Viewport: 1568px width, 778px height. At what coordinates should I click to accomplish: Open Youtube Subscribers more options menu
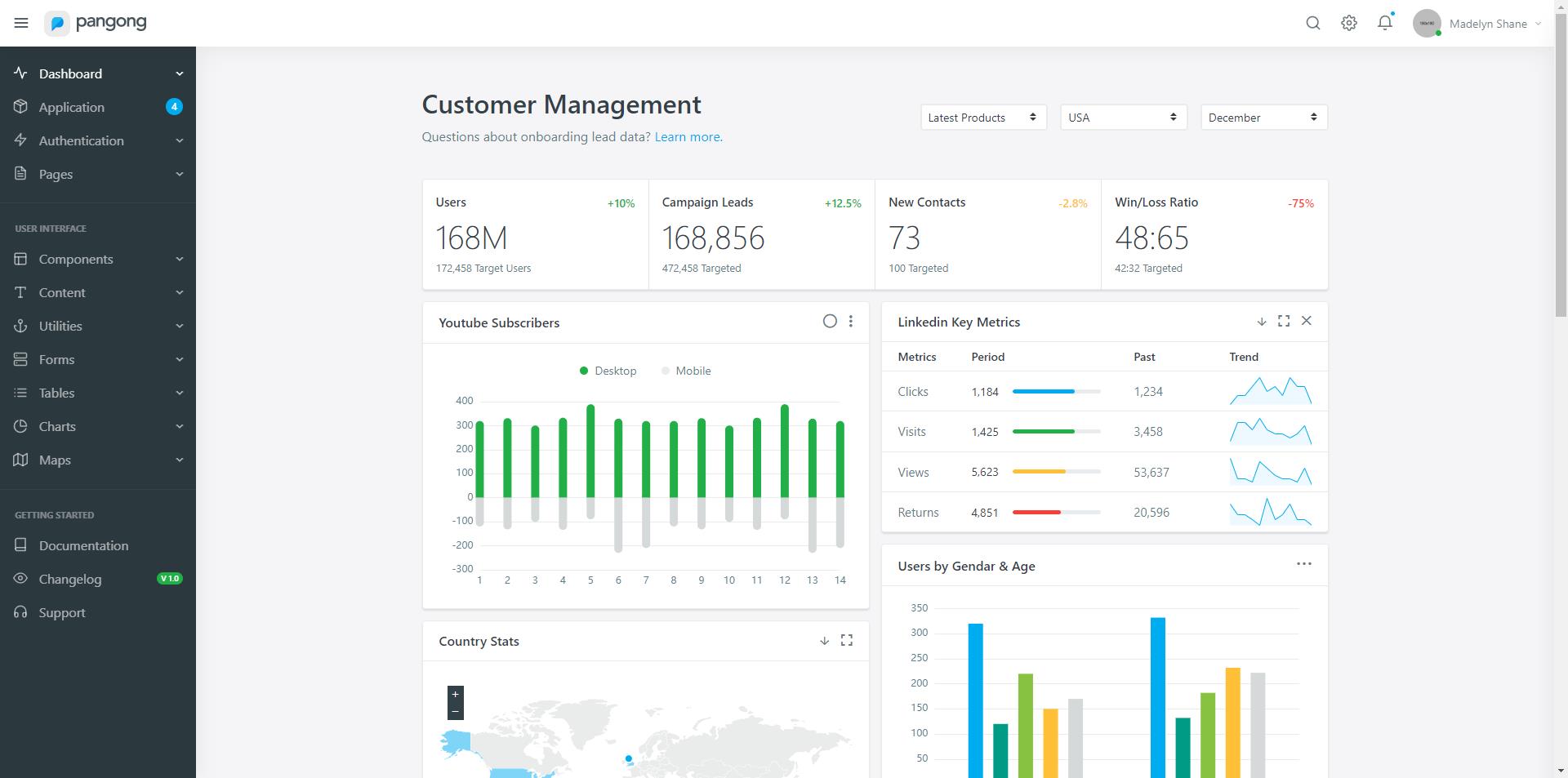pyautogui.click(x=851, y=322)
